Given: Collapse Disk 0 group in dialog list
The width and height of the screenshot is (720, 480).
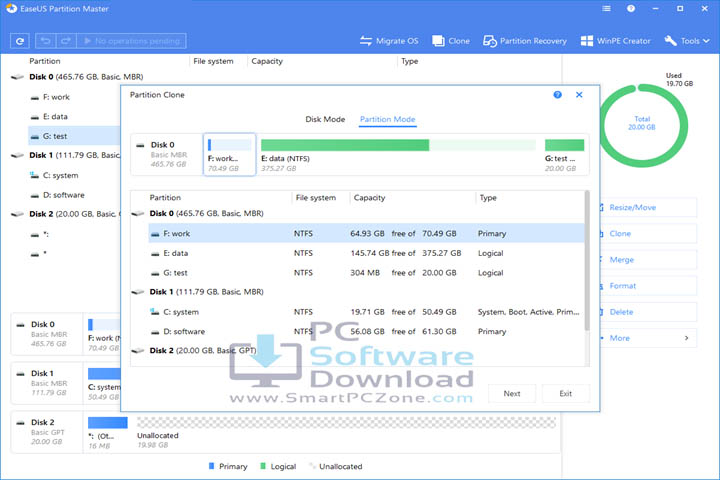Looking at the screenshot, I should (138, 214).
